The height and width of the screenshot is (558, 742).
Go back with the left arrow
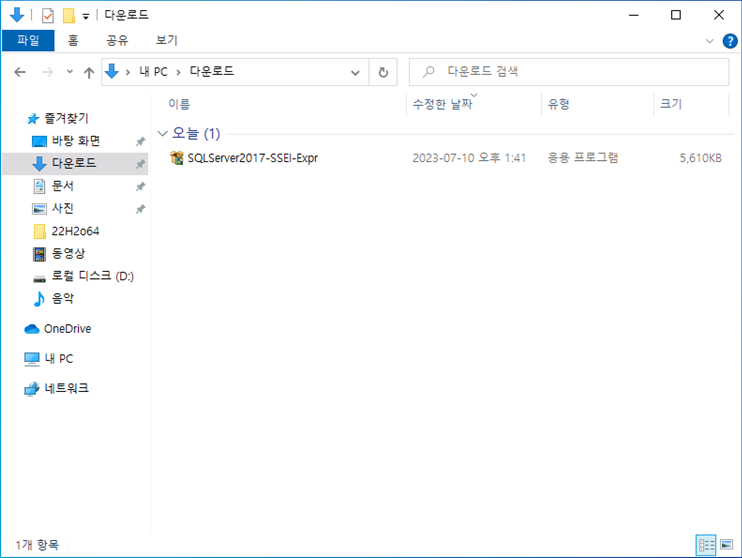[x=20, y=72]
